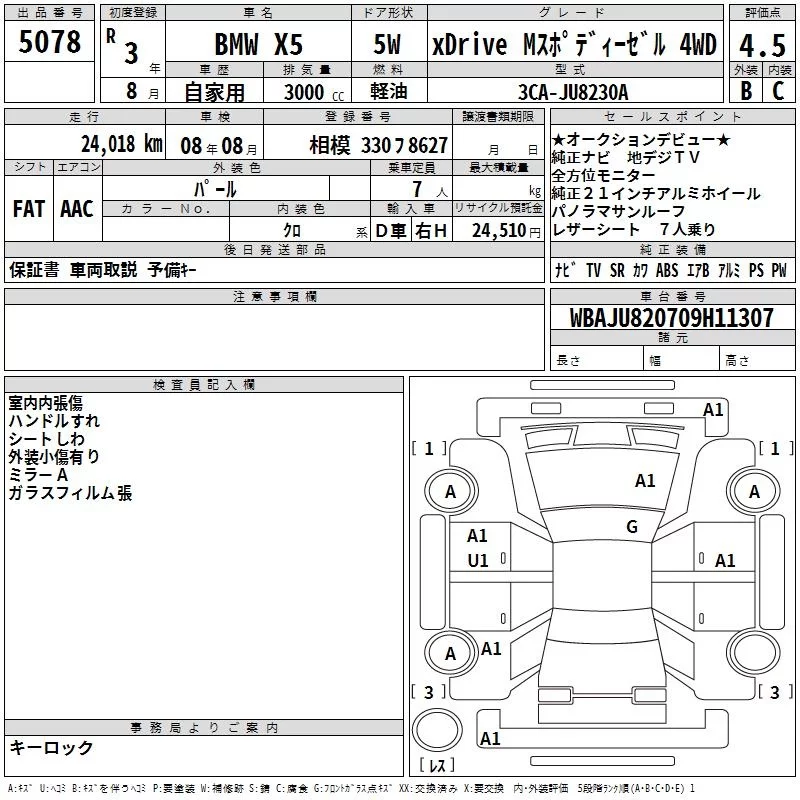Click PW in genuine equipment row
Screen dimensions: 800x800
click(779, 270)
